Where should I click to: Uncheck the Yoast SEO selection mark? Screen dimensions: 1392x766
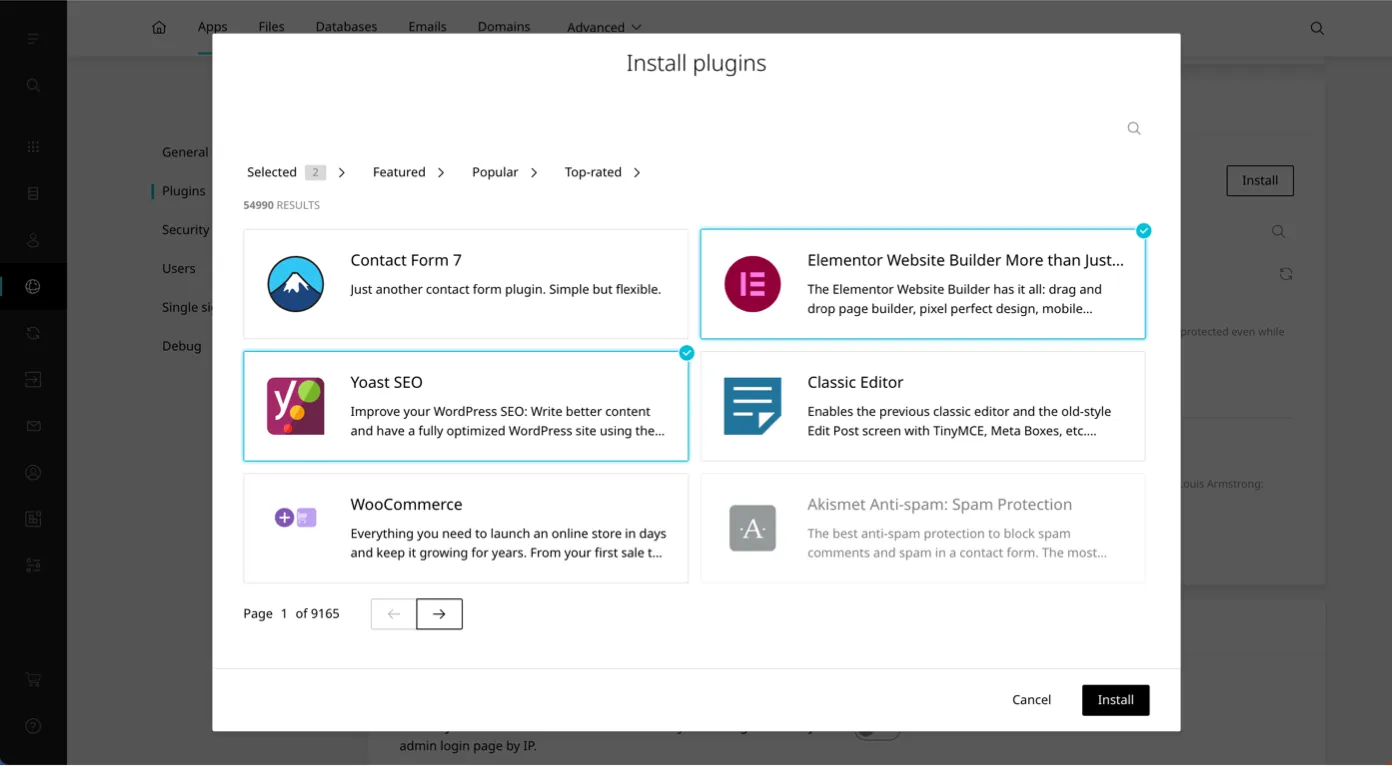(687, 353)
